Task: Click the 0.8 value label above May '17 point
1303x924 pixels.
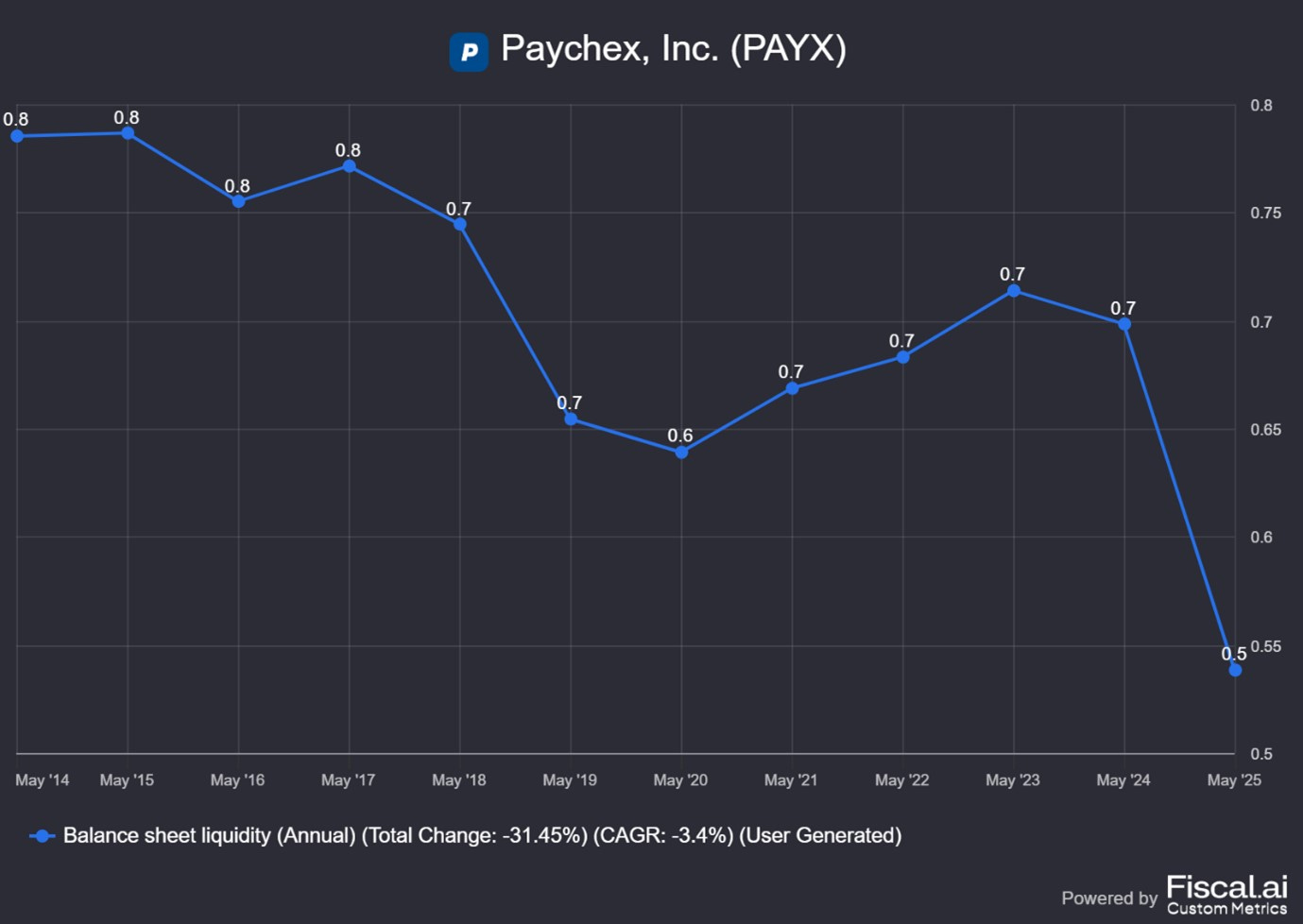Action: point(348,150)
